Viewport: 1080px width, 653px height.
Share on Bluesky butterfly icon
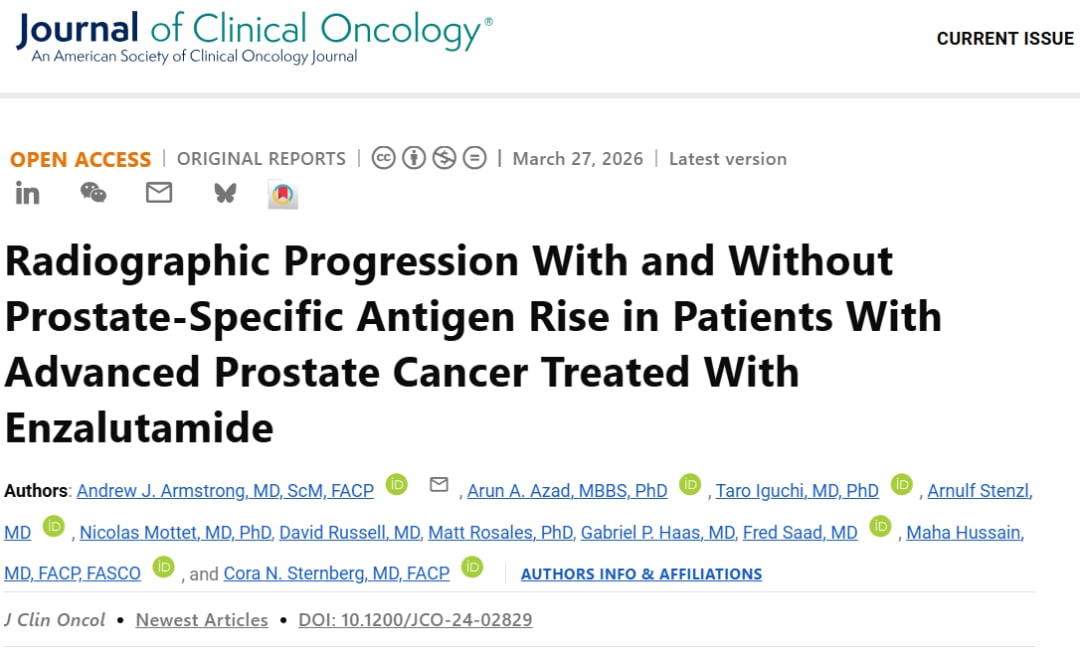[x=225, y=193]
